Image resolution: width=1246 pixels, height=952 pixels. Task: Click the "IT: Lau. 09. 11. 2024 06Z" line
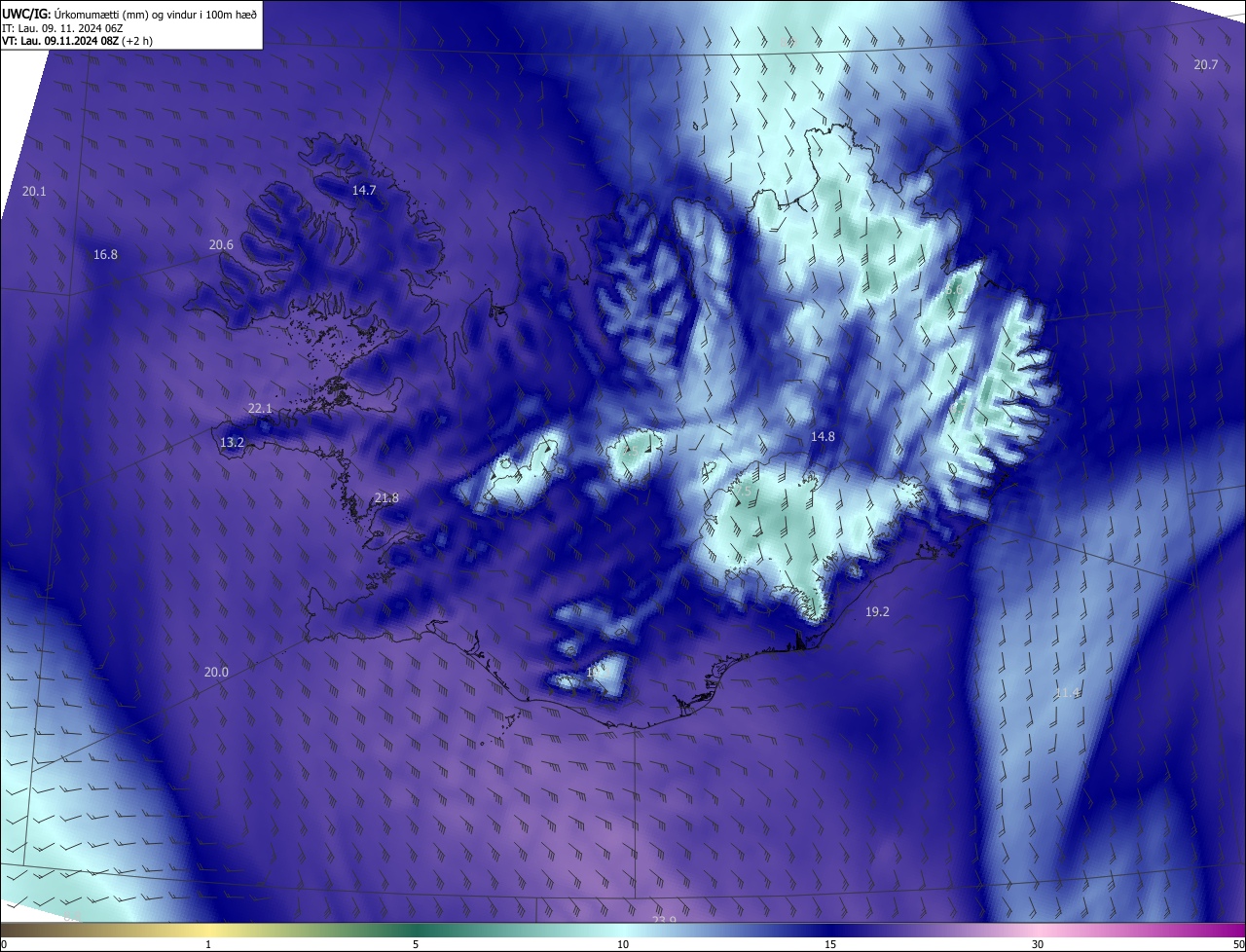tap(63, 28)
